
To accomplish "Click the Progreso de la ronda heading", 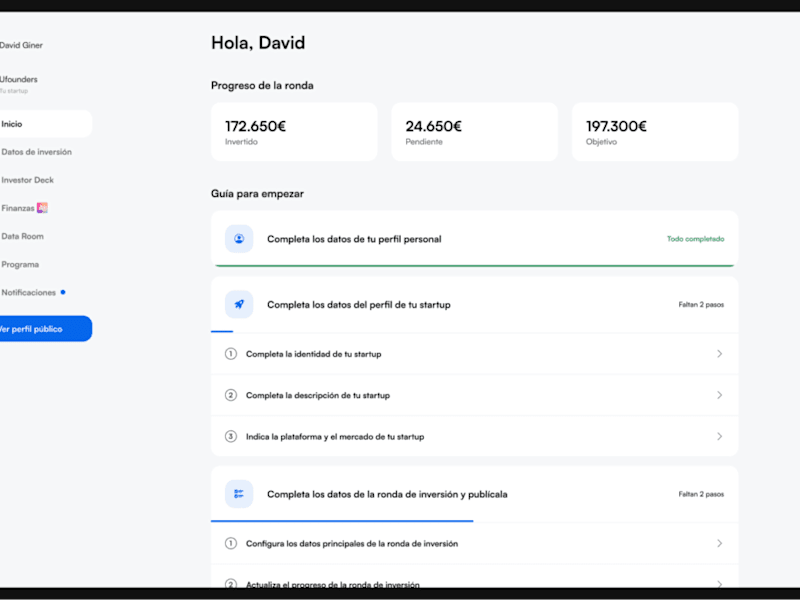I will (x=262, y=86).
